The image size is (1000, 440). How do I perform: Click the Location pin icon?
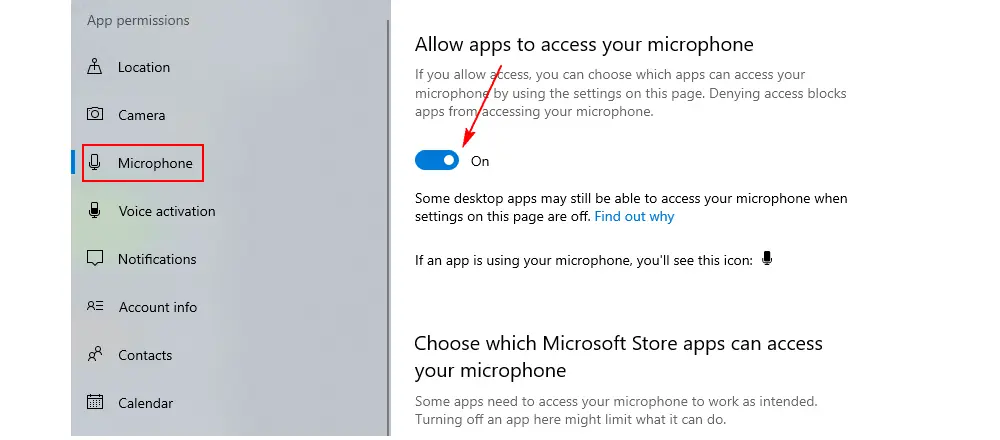94,66
